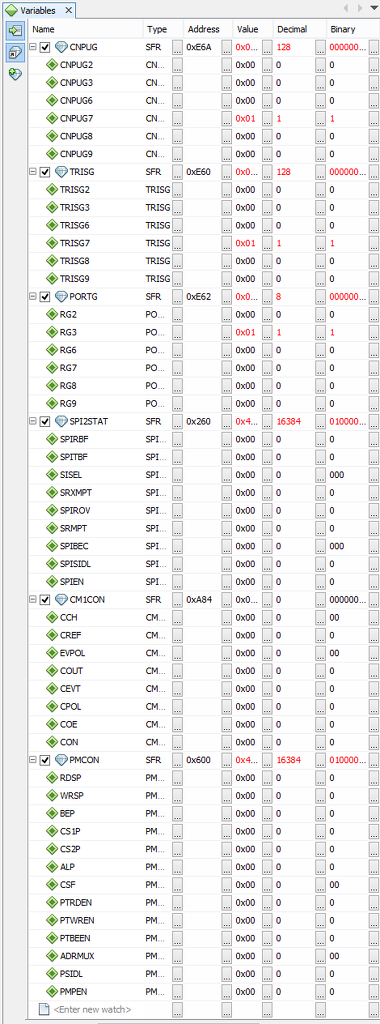Collapse the CM1CON register tree
Screen dimensions: 380x1024
33,599
